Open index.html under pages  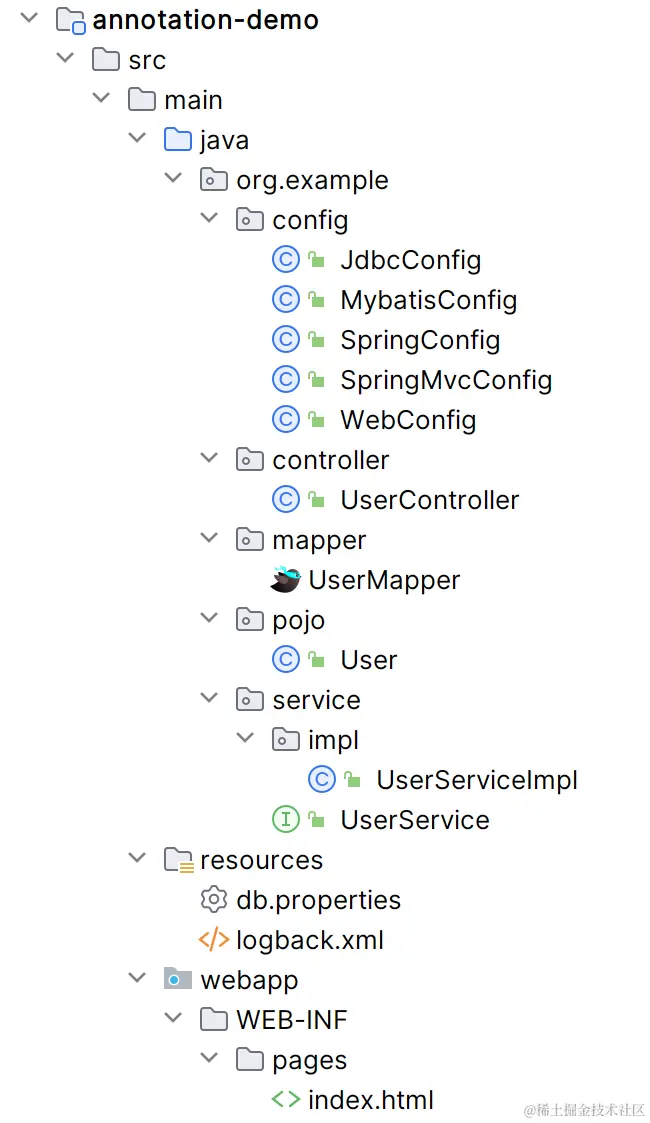pyautogui.click(x=371, y=1100)
